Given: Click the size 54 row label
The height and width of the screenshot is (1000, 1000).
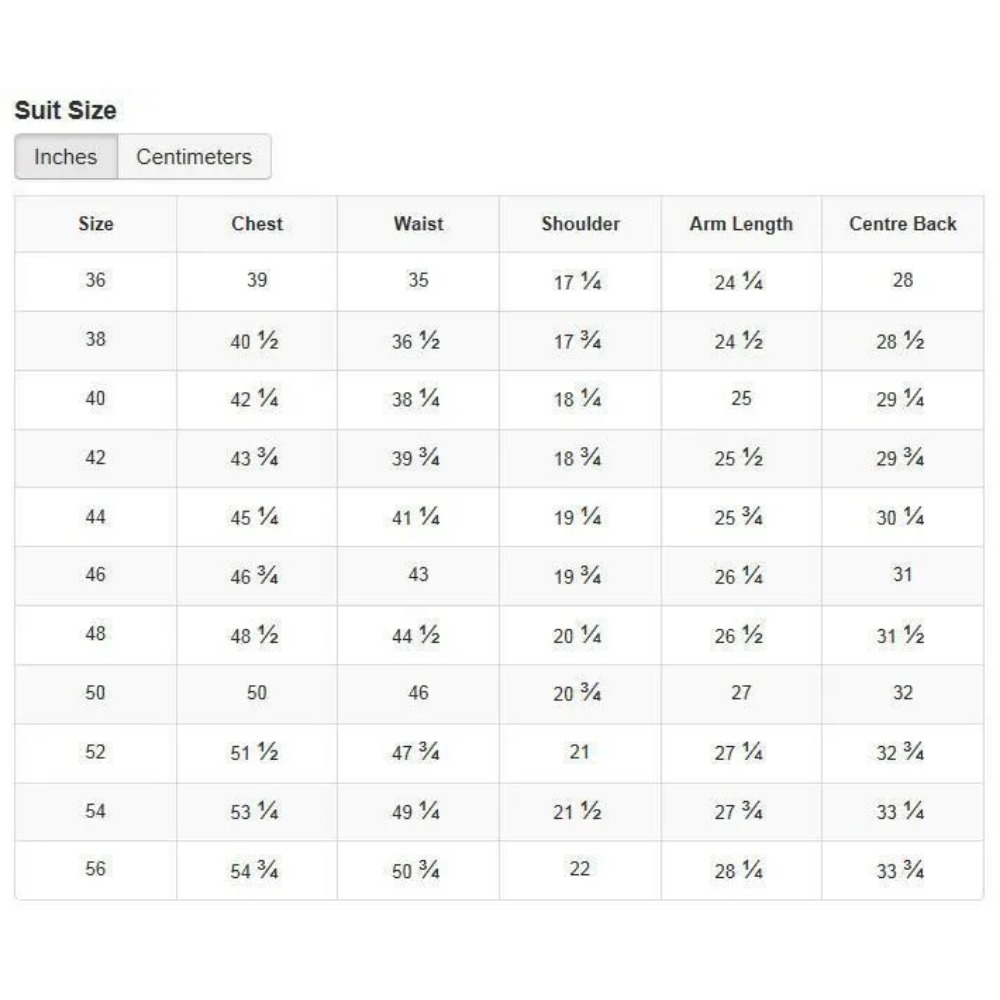Looking at the screenshot, I should [95, 811].
